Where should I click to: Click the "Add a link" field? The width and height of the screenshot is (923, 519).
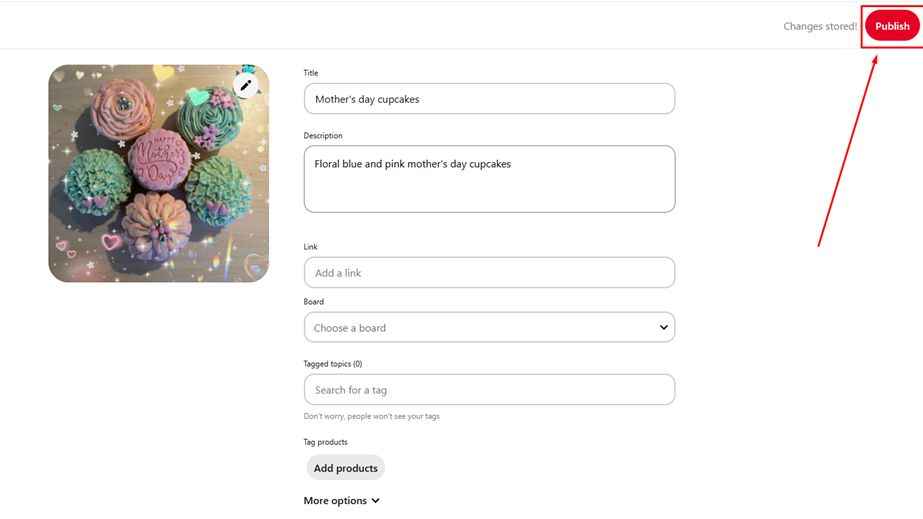tap(489, 273)
